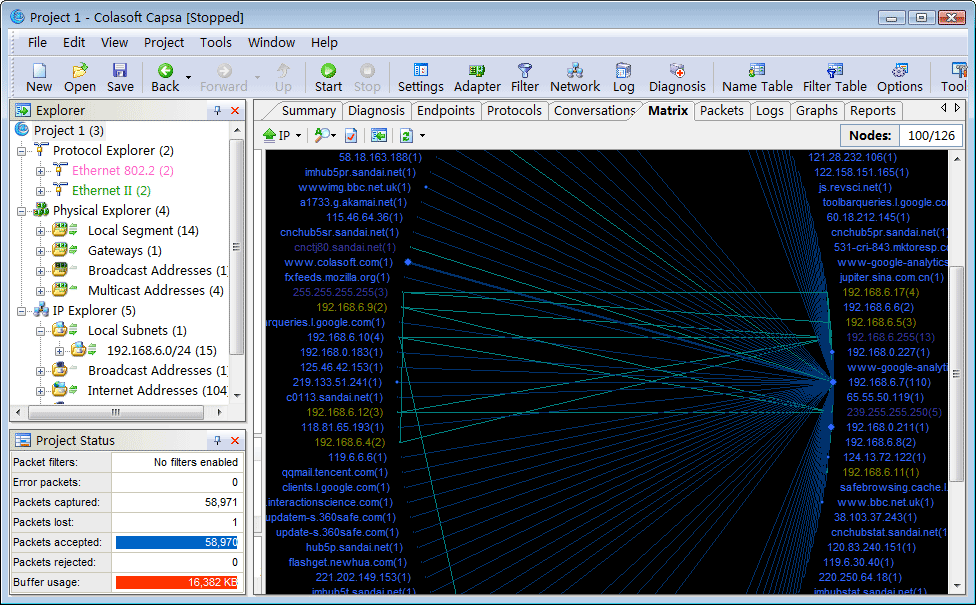The height and width of the screenshot is (605, 976).
Task: Click the checkmark selection icon in Matrix toolbar
Action: point(351,135)
